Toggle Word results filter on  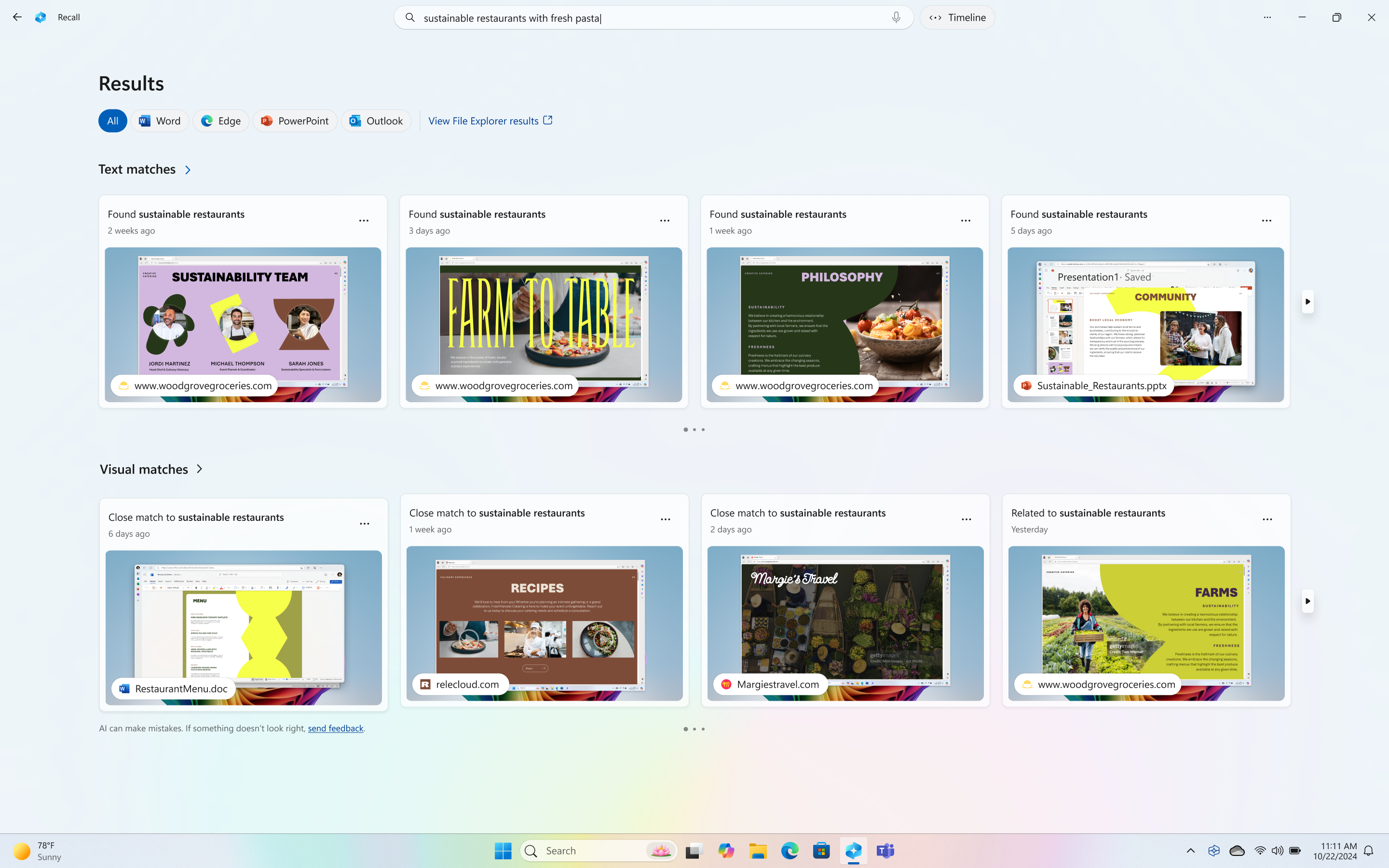pos(160,120)
